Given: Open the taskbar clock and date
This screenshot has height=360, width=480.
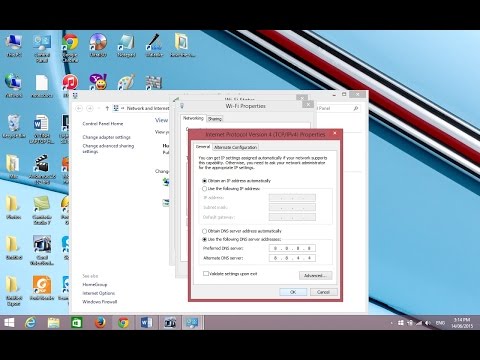Looking at the screenshot, I should click(x=462, y=323).
